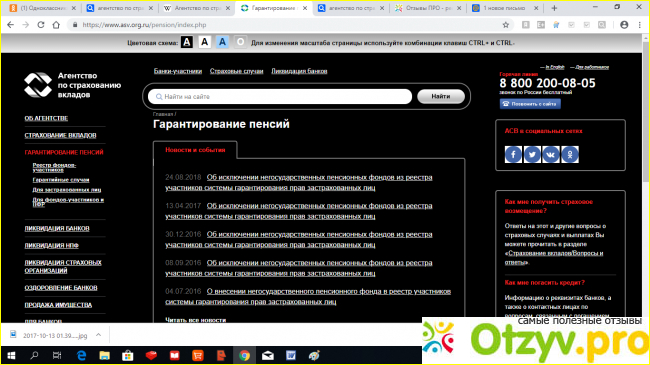Bookmark page with star icon

point(506,25)
